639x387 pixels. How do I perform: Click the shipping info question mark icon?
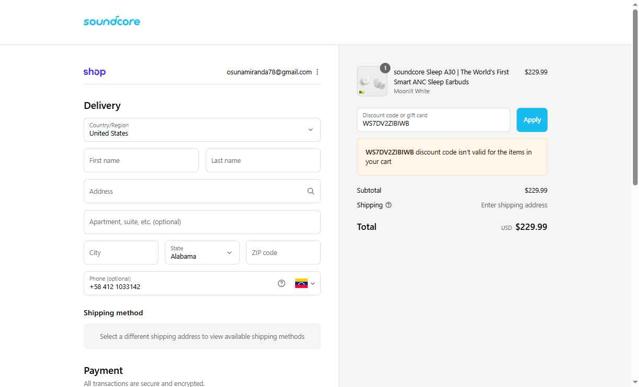pyautogui.click(x=388, y=205)
